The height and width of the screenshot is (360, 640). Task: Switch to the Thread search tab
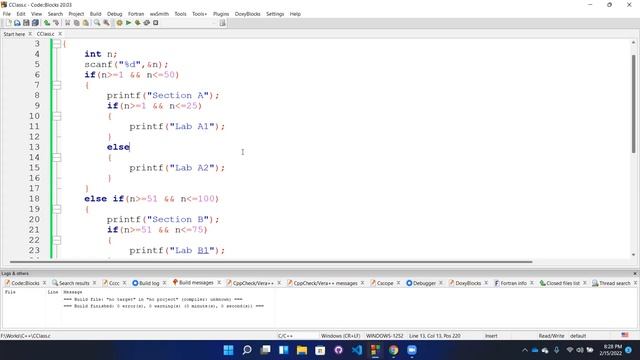pyautogui.click(x=614, y=283)
